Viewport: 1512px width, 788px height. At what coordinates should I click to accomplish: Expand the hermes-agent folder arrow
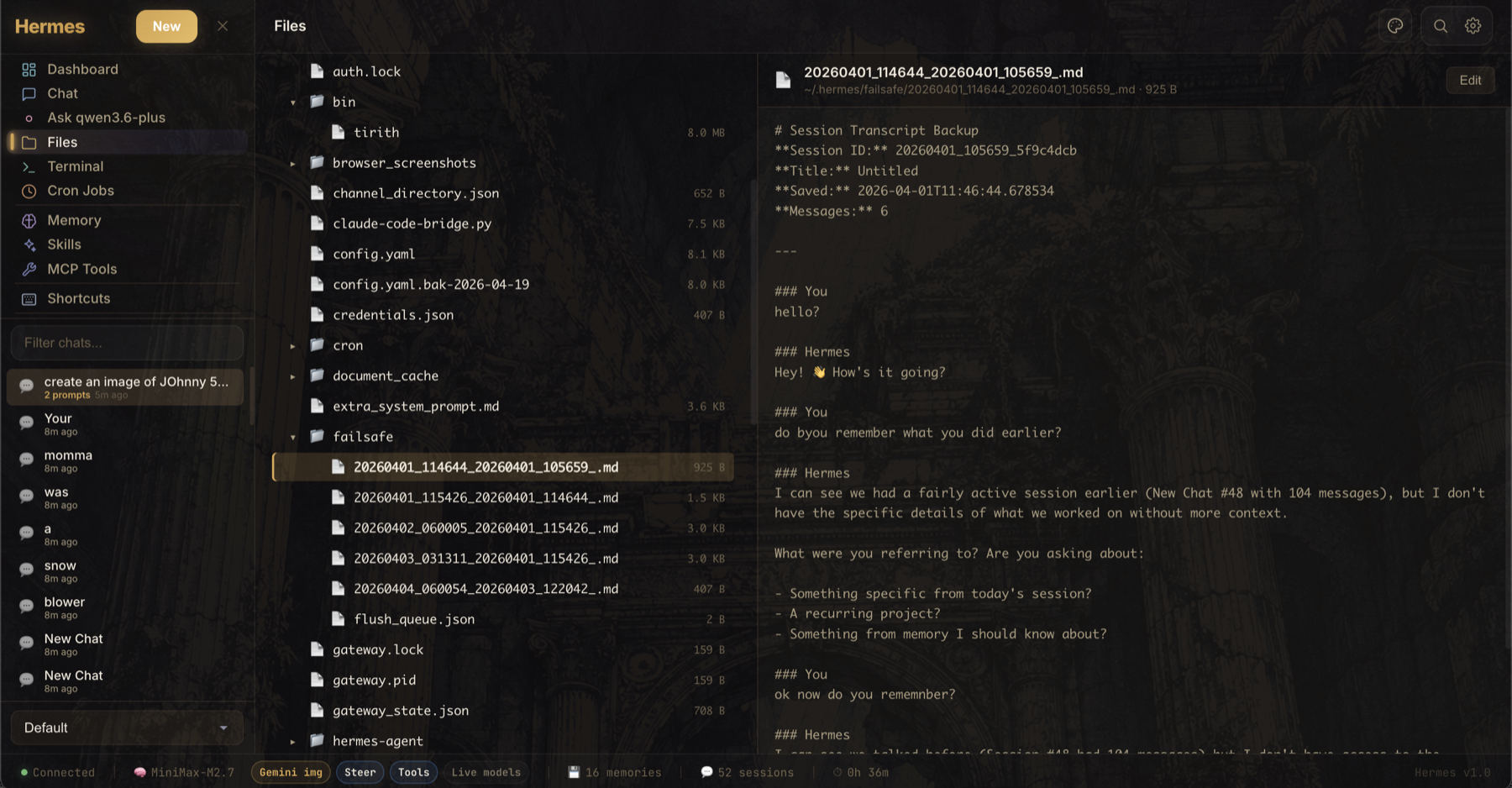[293, 741]
